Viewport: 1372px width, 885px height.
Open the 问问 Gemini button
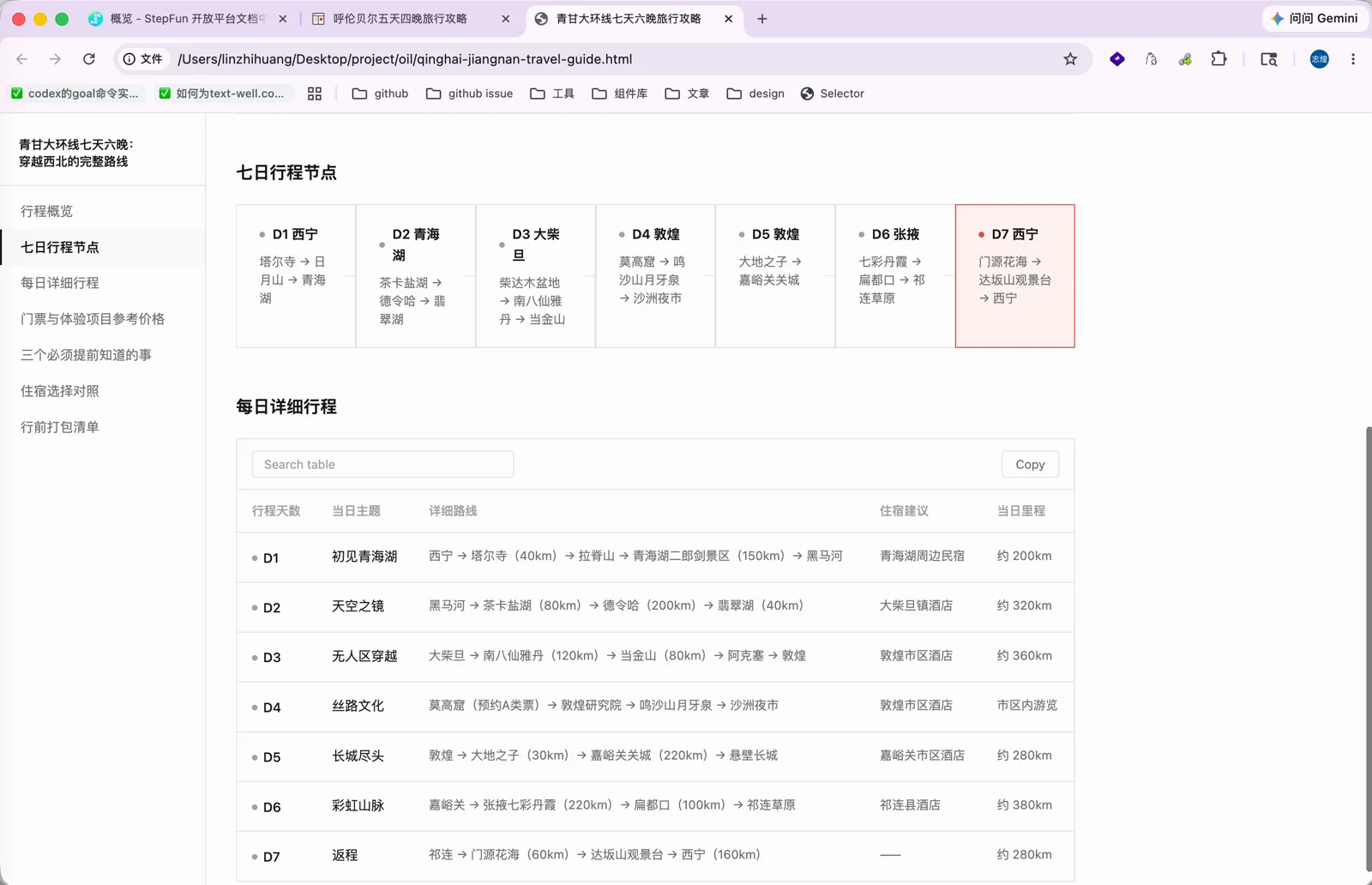pyautogui.click(x=1314, y=18)
